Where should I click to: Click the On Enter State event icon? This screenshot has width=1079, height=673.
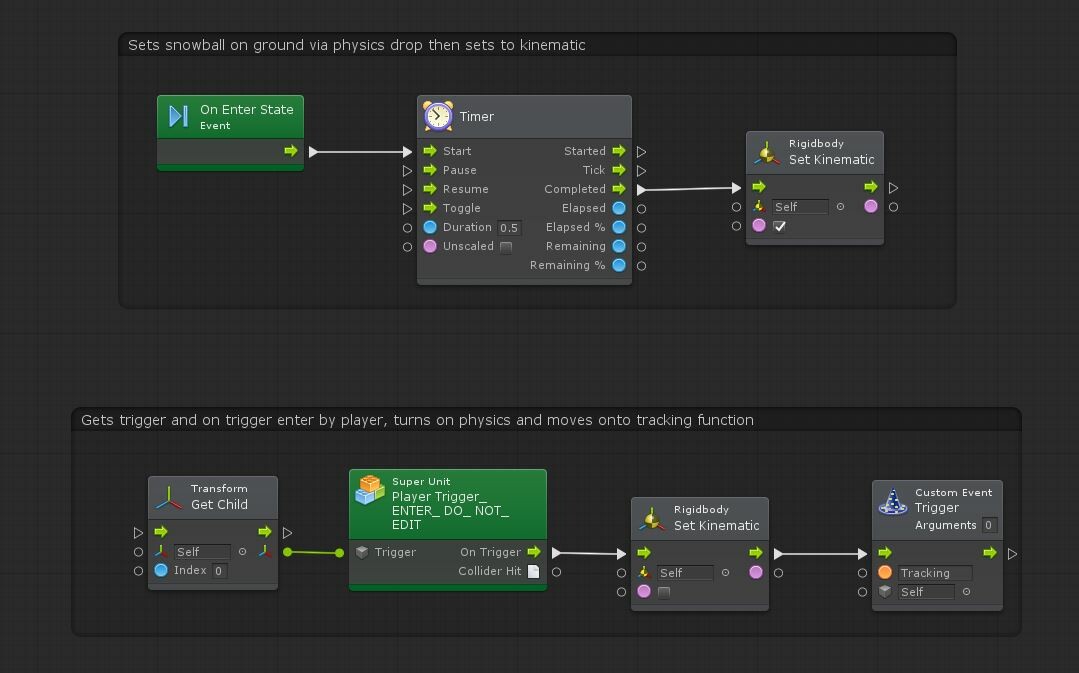point(178,116)
